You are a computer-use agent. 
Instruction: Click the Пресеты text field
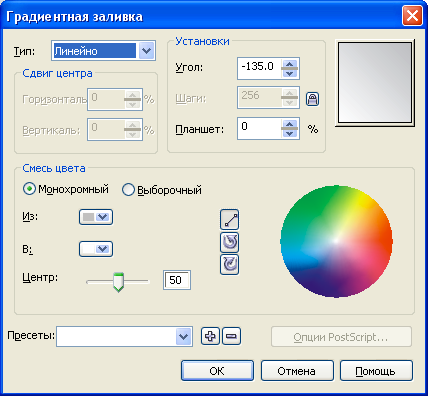(x=116, y=337)
